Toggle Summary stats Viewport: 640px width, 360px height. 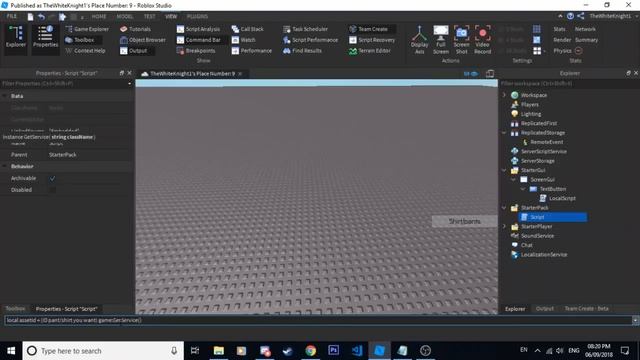[x=586, y=40]
